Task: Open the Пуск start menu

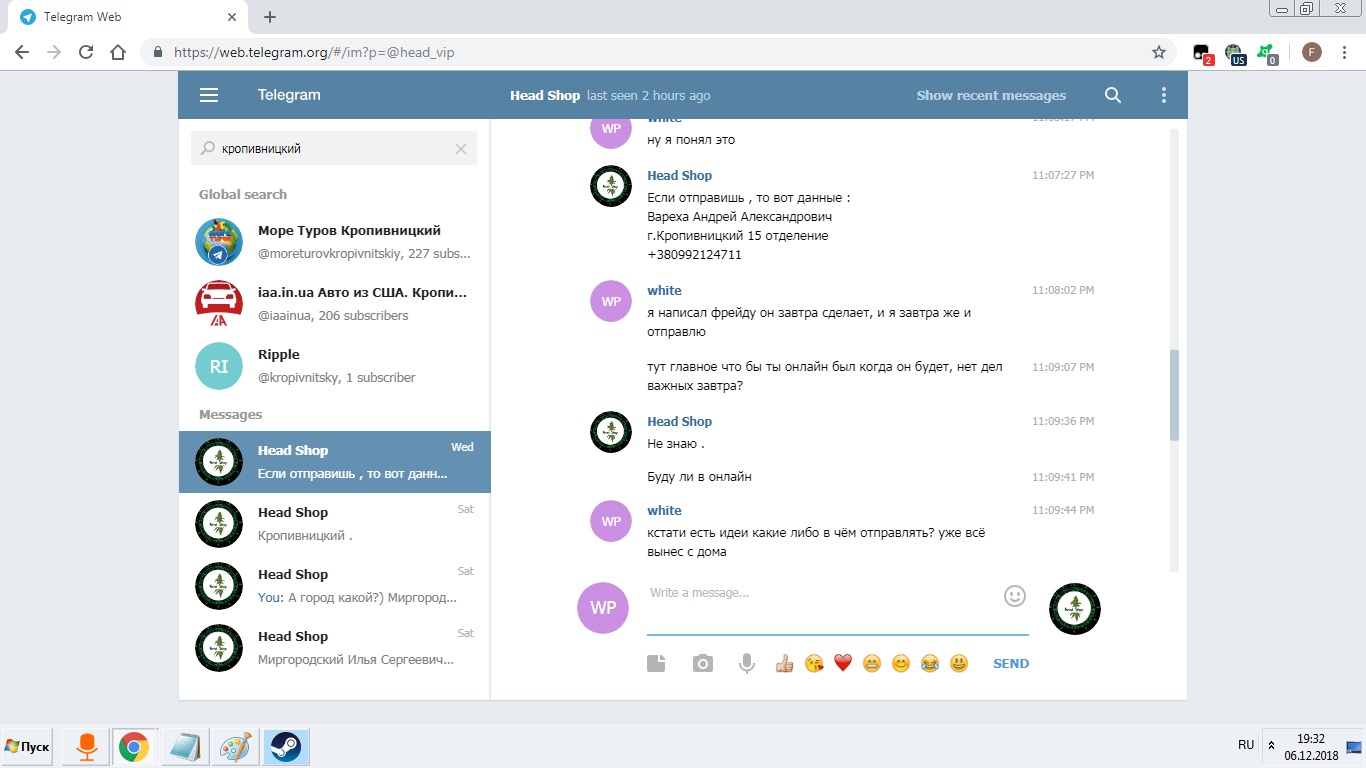Action: [x=27, y=746]
